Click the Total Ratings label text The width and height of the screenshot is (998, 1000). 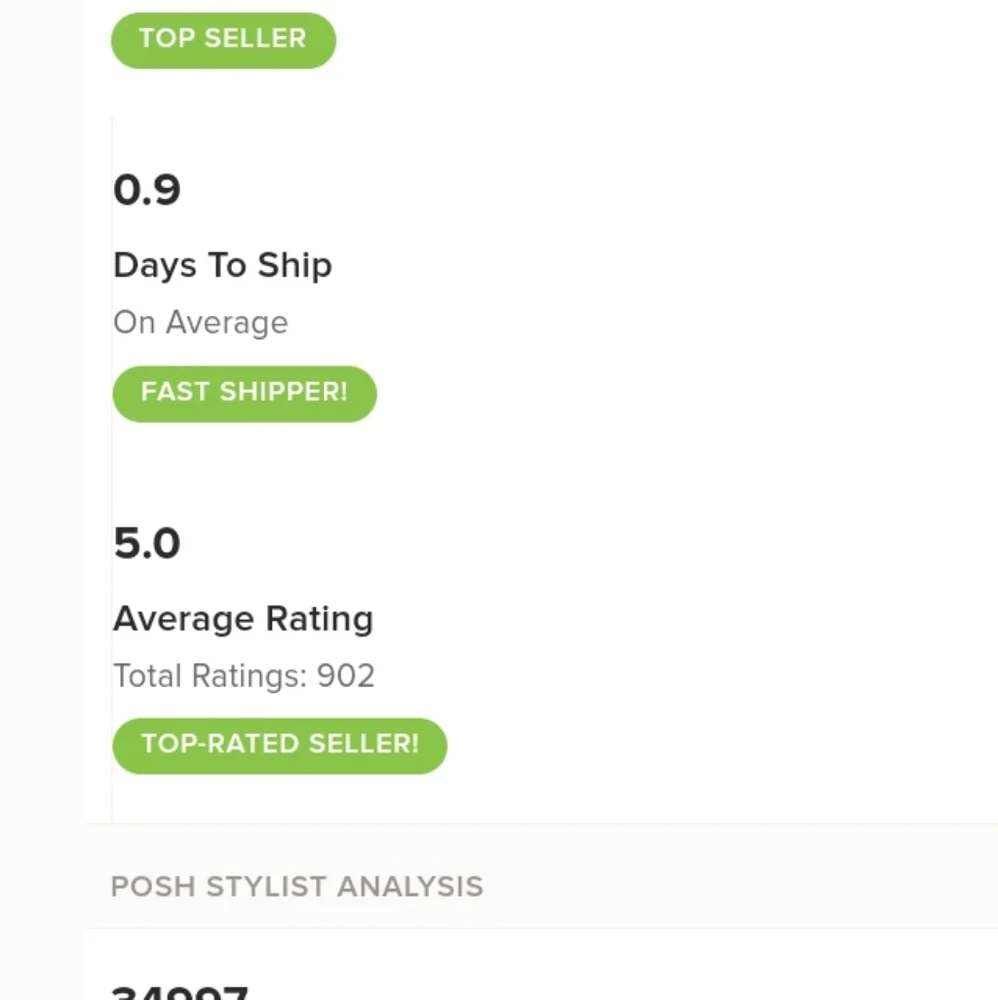pyautogui.click(x=210, y=676)
